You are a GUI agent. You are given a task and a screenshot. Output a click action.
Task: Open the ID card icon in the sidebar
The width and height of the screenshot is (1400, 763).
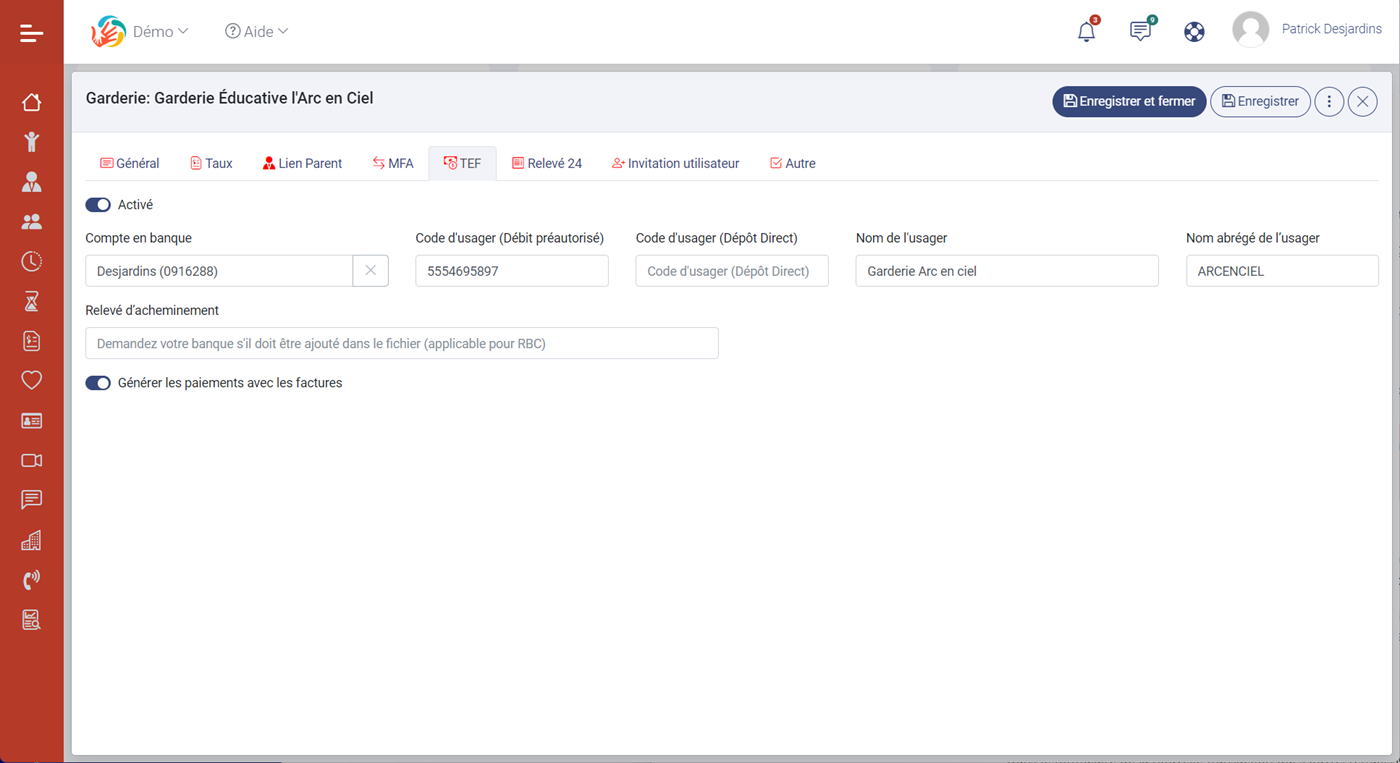[31, 421]
